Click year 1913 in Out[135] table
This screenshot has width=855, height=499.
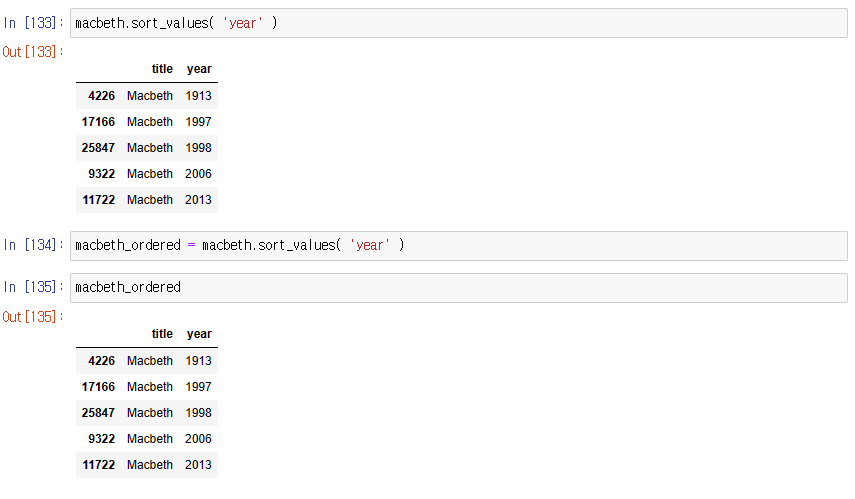[198, 361]
